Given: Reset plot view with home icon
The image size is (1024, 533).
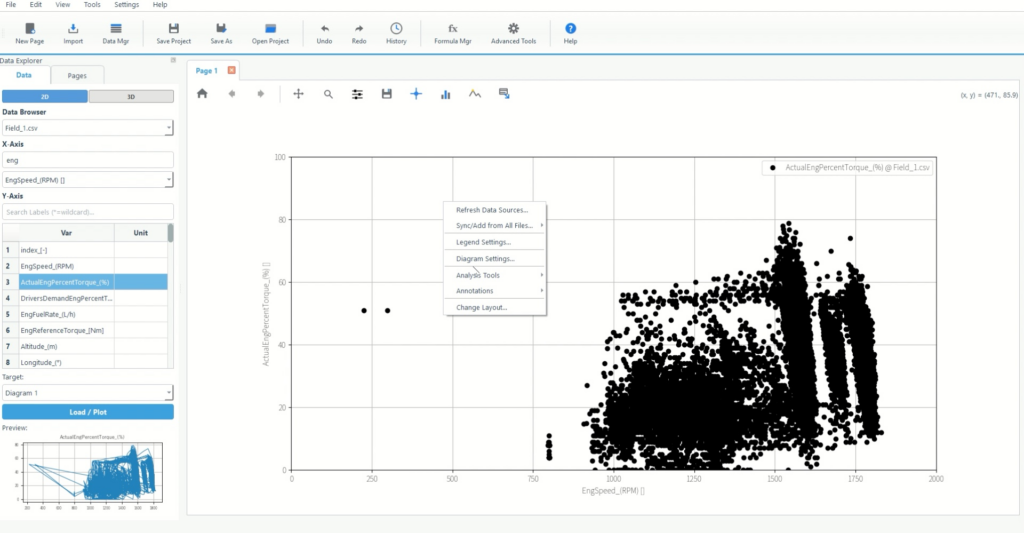Looking at the screenshot, I should pyautogui.click(x=202, y=93).
